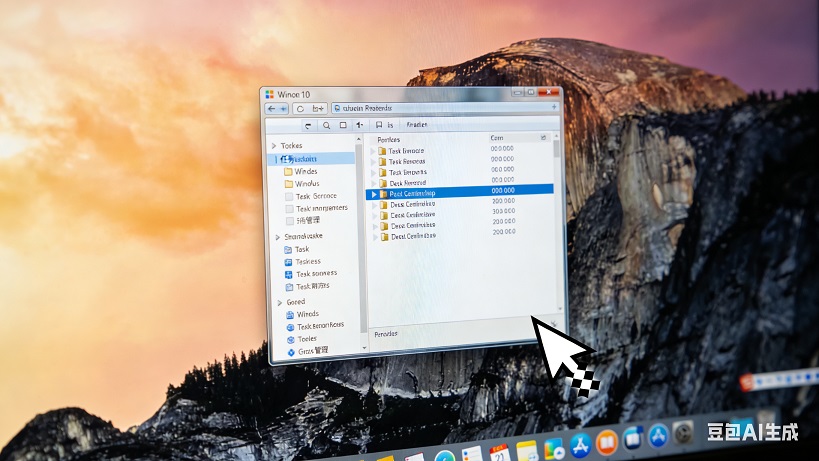Viewport: 819px width, 461px height.
Task: Select the Windes folder in sidebar
Action: [x=306, y=172]
